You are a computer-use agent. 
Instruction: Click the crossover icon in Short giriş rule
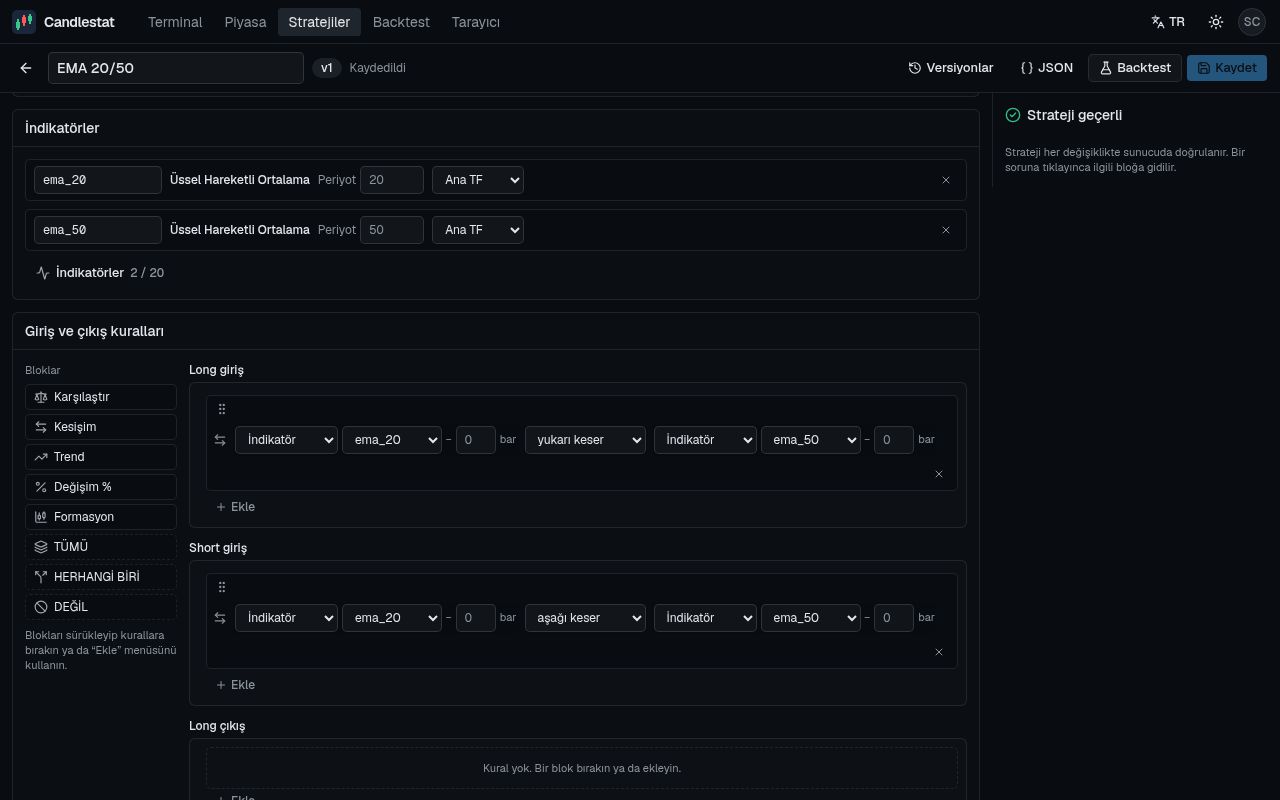coord(221,618)
